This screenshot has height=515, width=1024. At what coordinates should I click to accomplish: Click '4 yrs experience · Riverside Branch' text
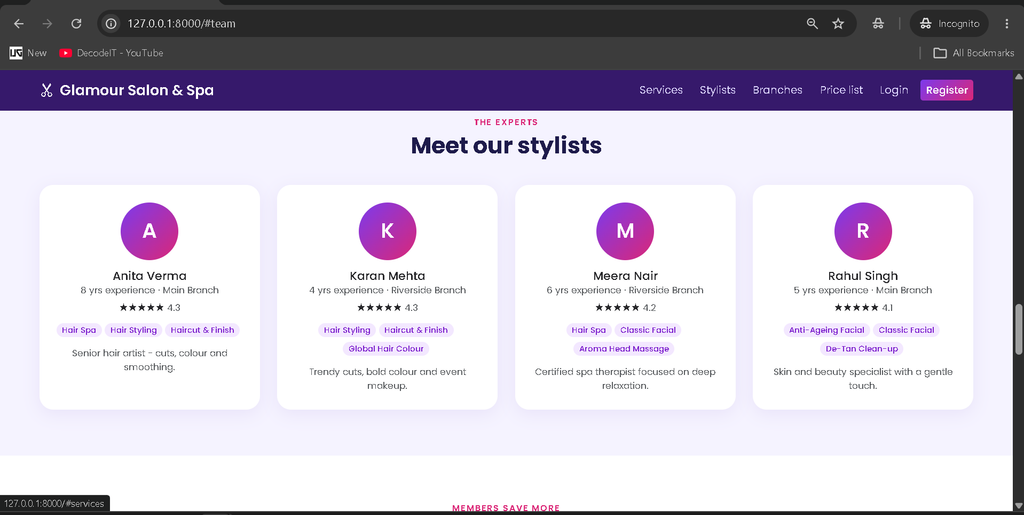coord(387,290)
